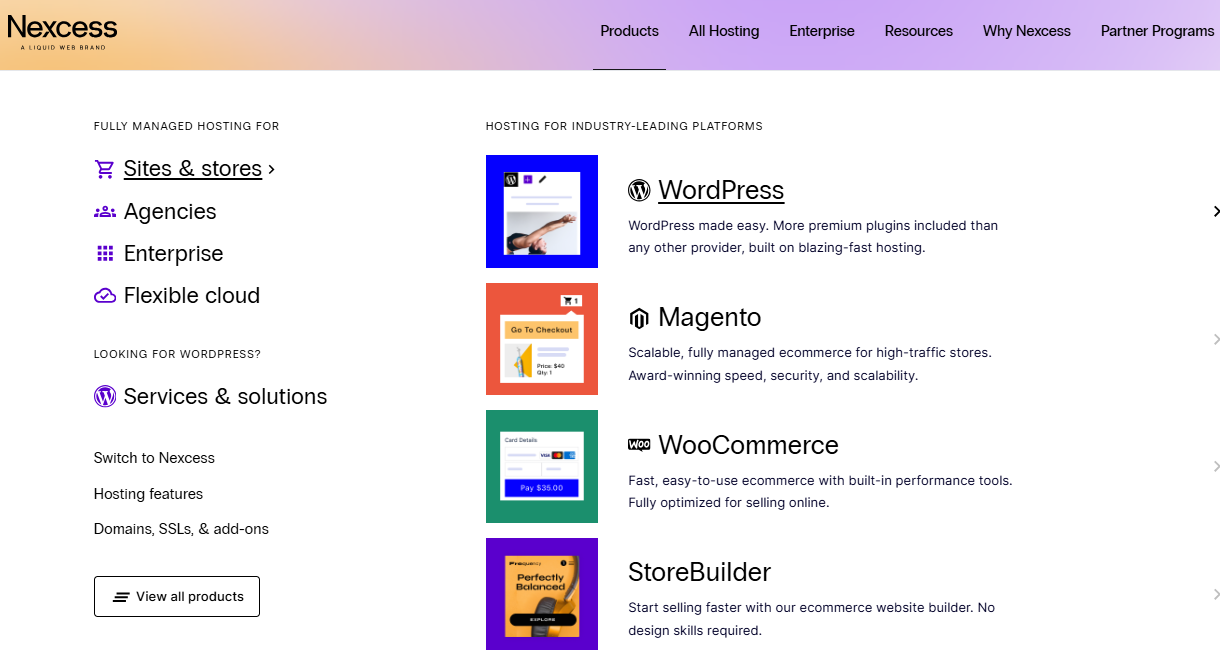The height and width of the screenshot is (663, 1220).
Task: Open the WooCommerce hosting heading link
Action: pyautogui.click(x=748, y=445)
